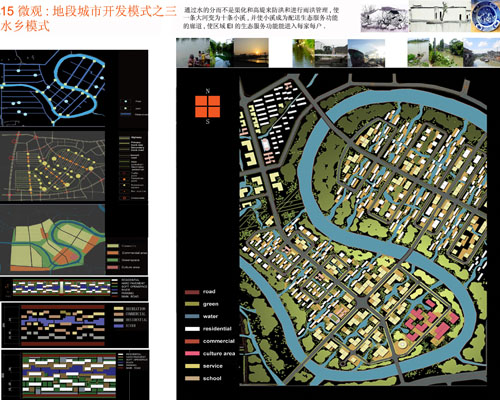This screenshot has height=400, width=500.
Task: Open the blue porcelain plate thumbnail
Action: coord(486,16)
